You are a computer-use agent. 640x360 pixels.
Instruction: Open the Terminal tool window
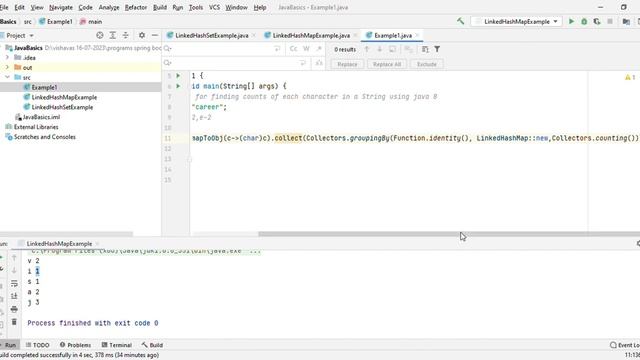117,345
